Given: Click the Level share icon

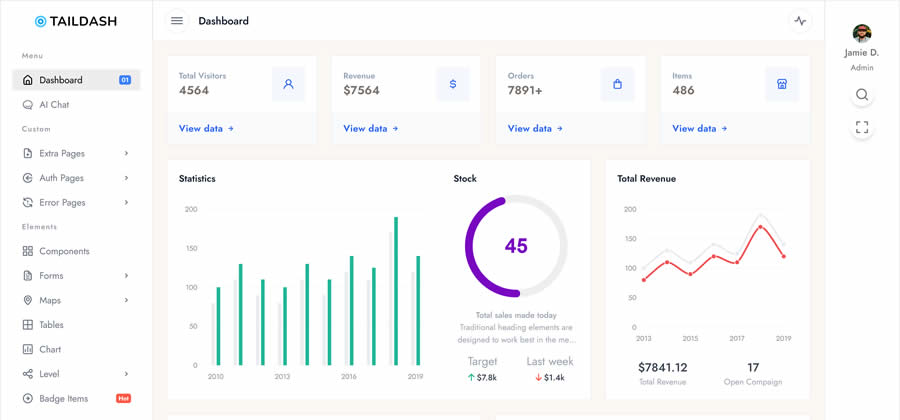Looking at the screenshot, I should click(28, 374).
